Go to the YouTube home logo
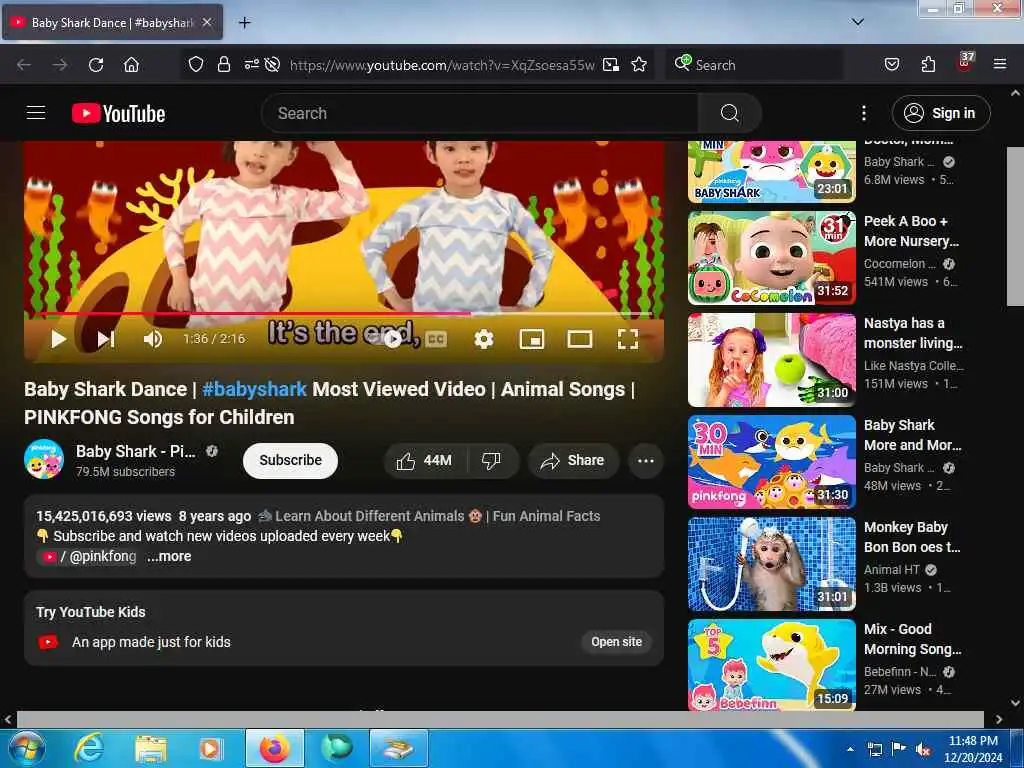Image resolution: width=1024 pixels, height=768 pixels. click(x=118, y=113)
